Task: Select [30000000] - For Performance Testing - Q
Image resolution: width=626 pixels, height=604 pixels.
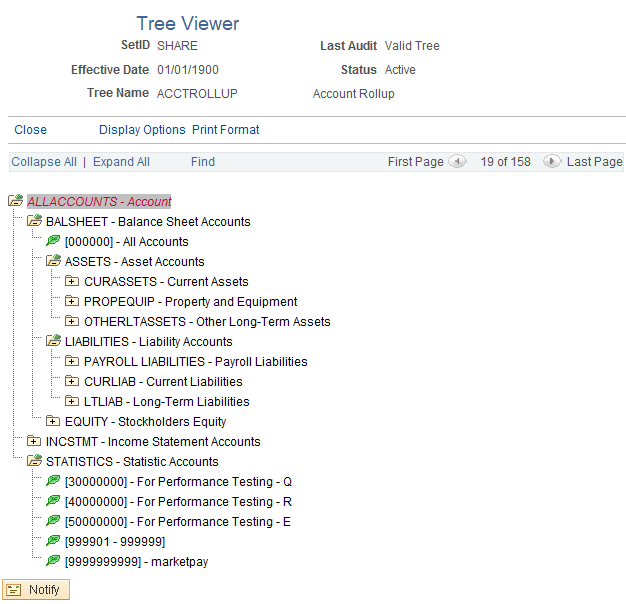Action: [x=178, y=482]
